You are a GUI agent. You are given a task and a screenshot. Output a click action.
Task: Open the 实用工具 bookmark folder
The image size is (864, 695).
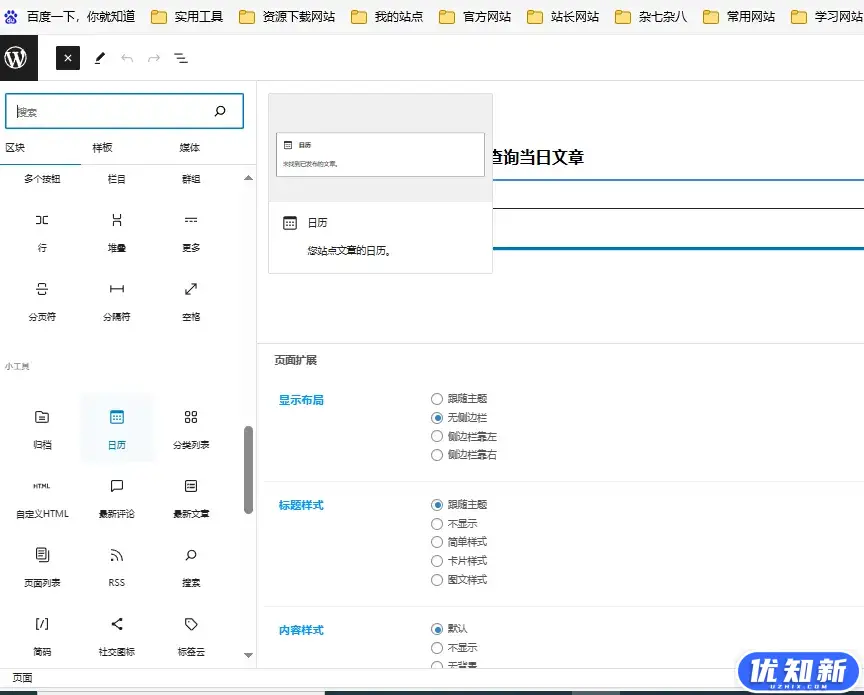(x=187, y=17)
